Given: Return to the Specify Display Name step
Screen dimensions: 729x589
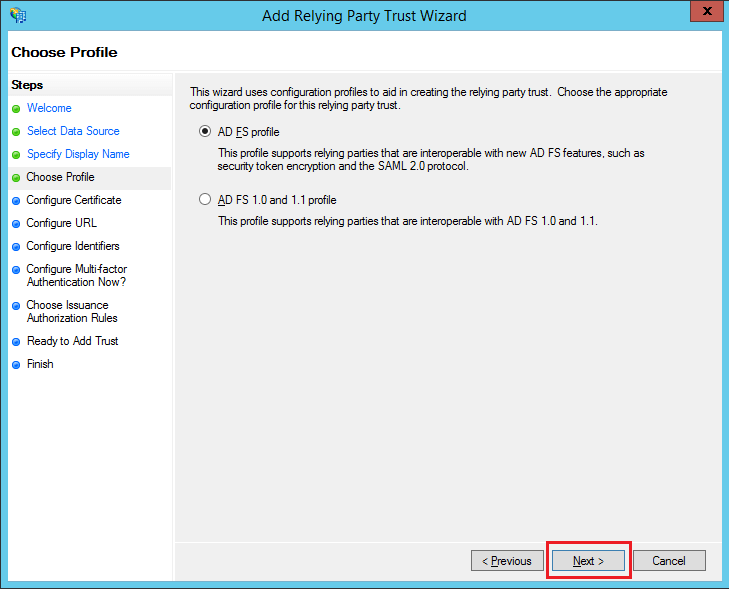Looking at the screenshot, I should click(x=78, y=154).
